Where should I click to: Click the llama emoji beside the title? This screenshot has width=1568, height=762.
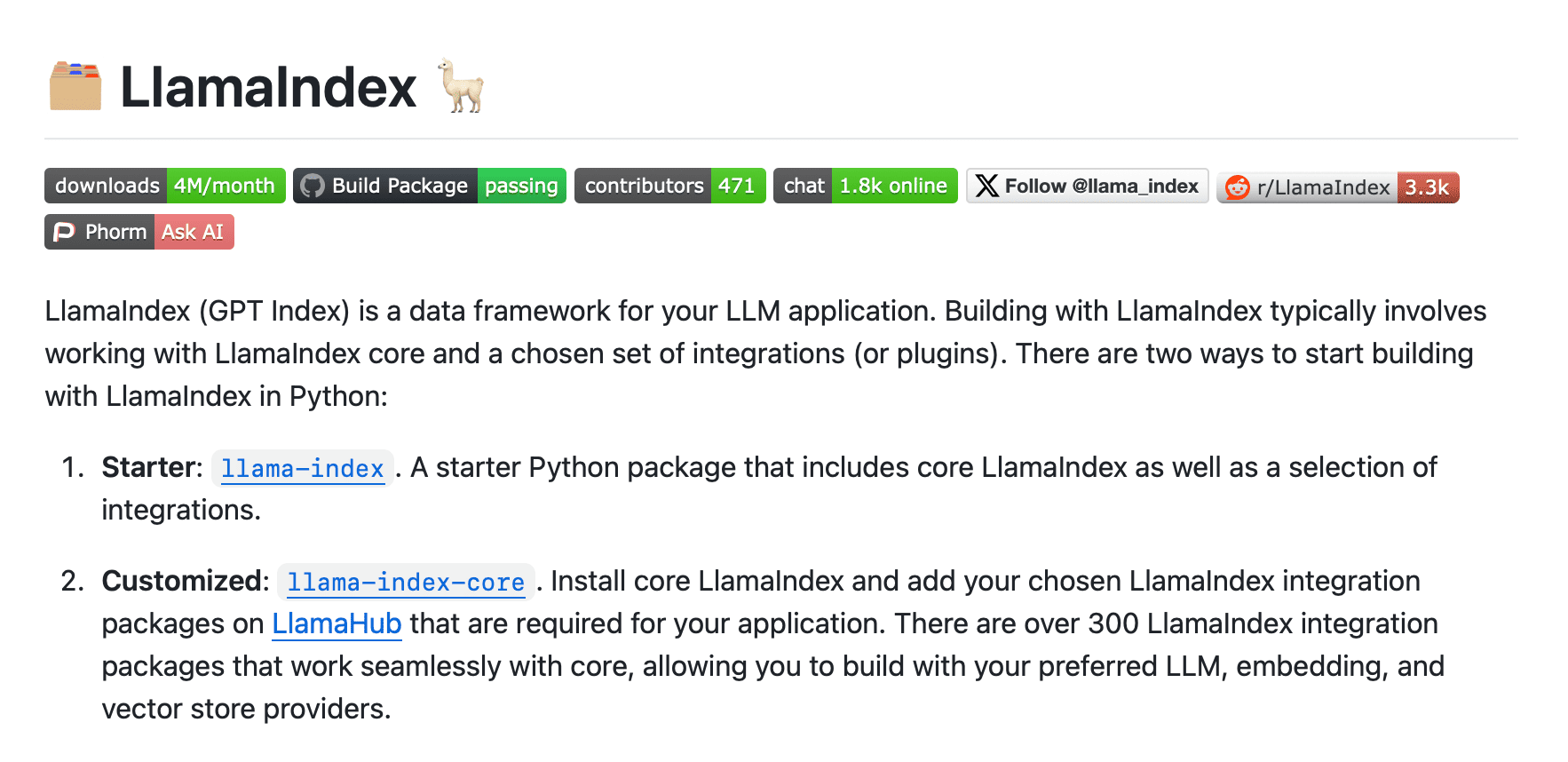(461, 86)
